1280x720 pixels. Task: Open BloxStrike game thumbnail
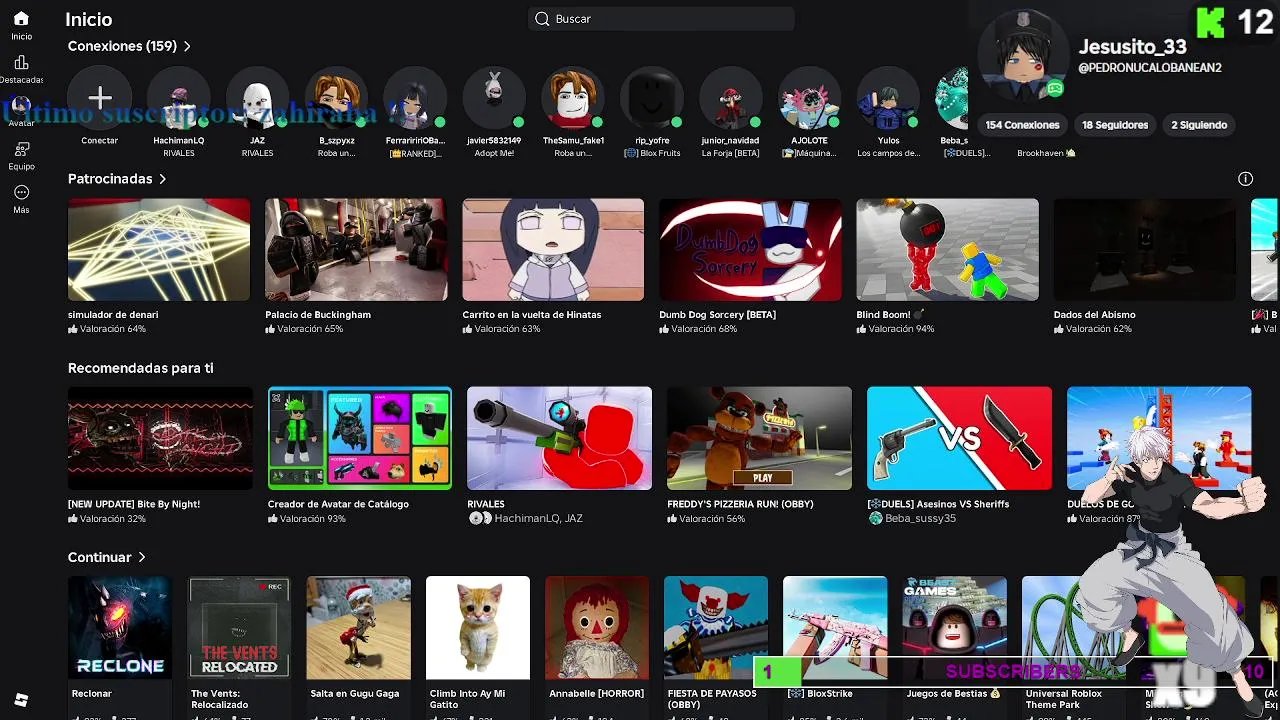(835, 628)
